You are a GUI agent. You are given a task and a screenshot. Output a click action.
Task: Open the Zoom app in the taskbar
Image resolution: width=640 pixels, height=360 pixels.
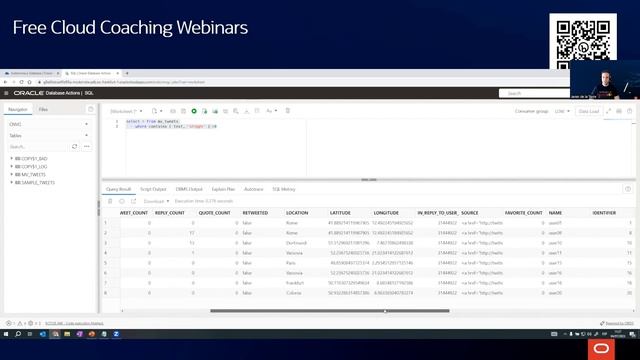pos(116,334)
